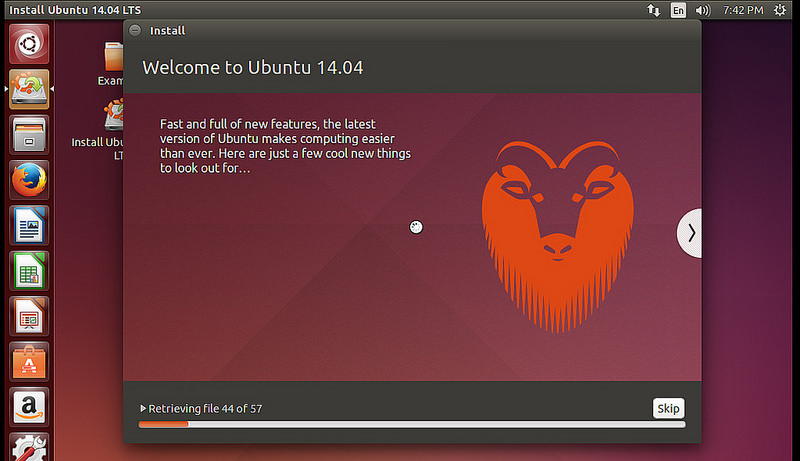Open the sound volume indicator
Image resolution: width=800 pixels, height=461 pixels.
pyautogui.click(x=703, y=10)
